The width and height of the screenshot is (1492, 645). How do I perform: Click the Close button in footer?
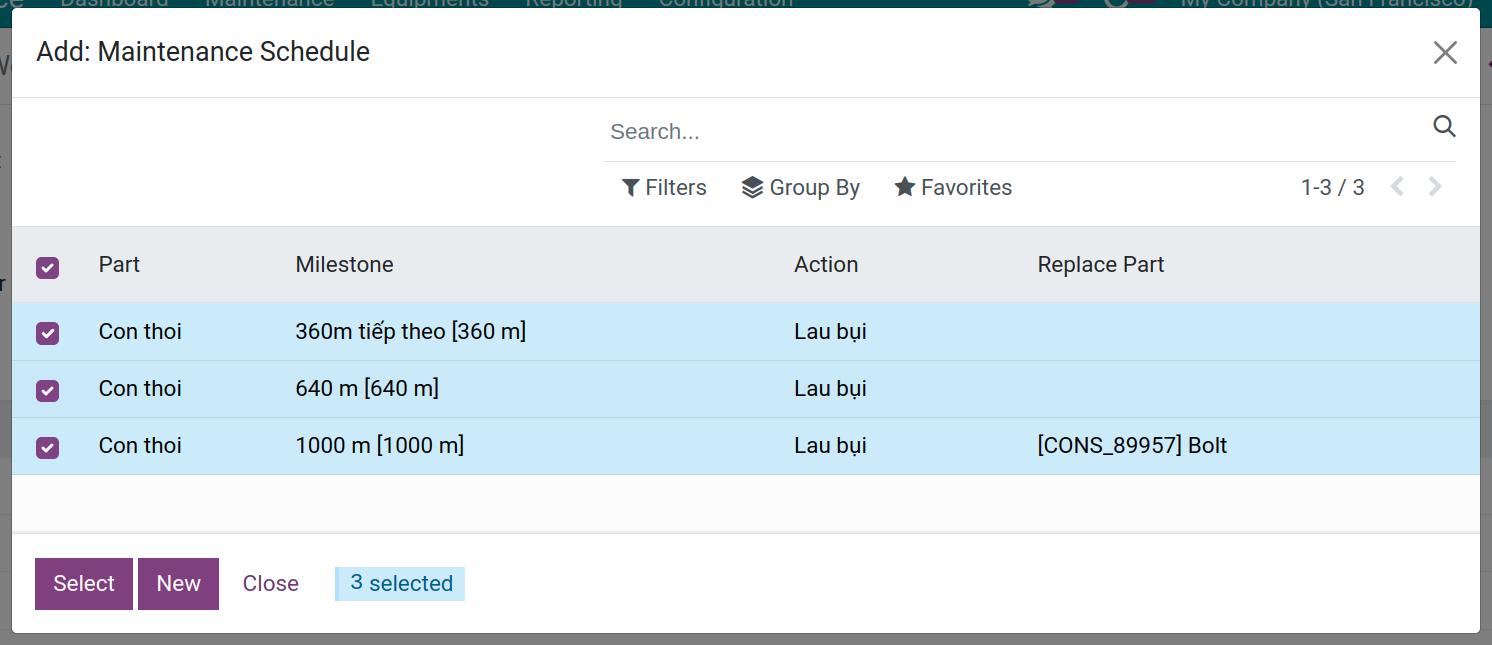click(x=271, y=584)
